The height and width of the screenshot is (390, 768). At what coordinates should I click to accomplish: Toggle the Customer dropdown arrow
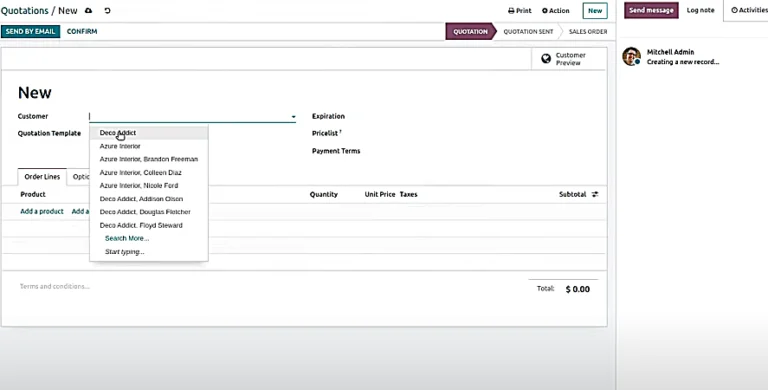pos(293,117)
